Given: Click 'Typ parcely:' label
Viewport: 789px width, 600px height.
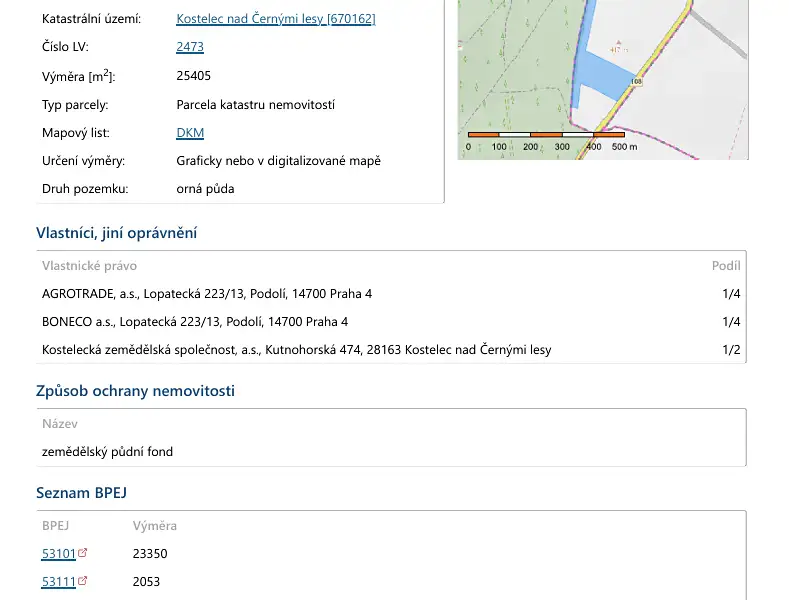Looking at the screenshot, I should point(75,105).
